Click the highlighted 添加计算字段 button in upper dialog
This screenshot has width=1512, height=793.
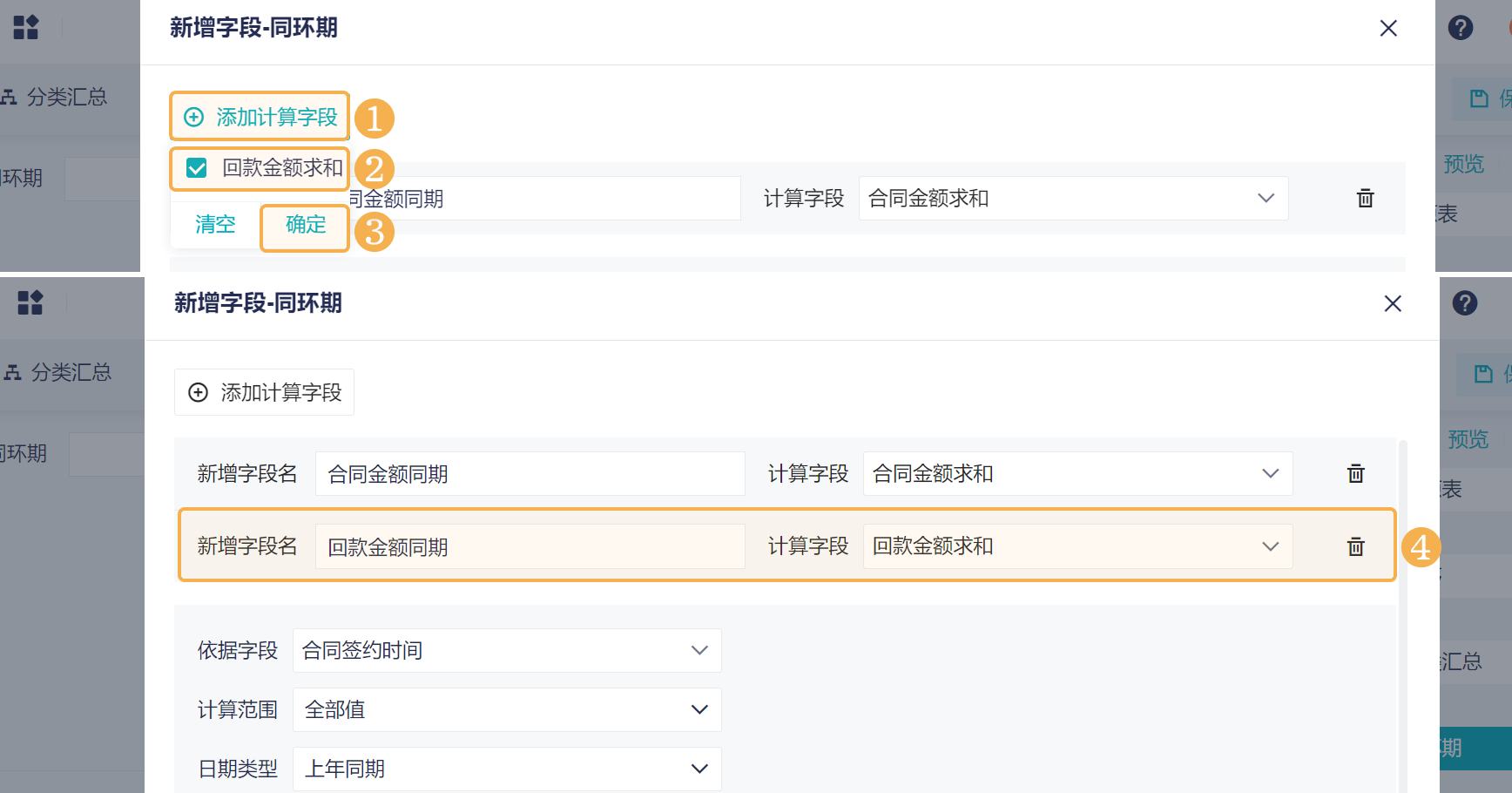[x=260, y=117]
